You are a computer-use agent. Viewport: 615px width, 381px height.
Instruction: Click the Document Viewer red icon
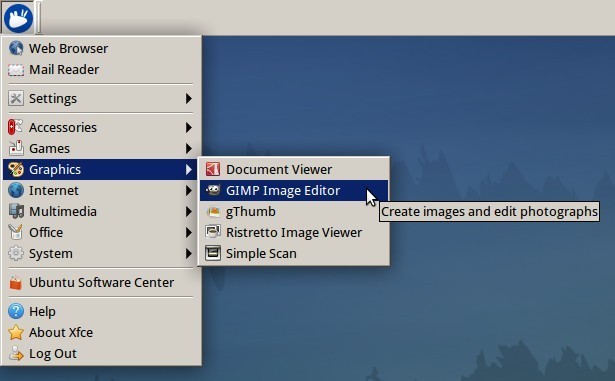point(213,170)
